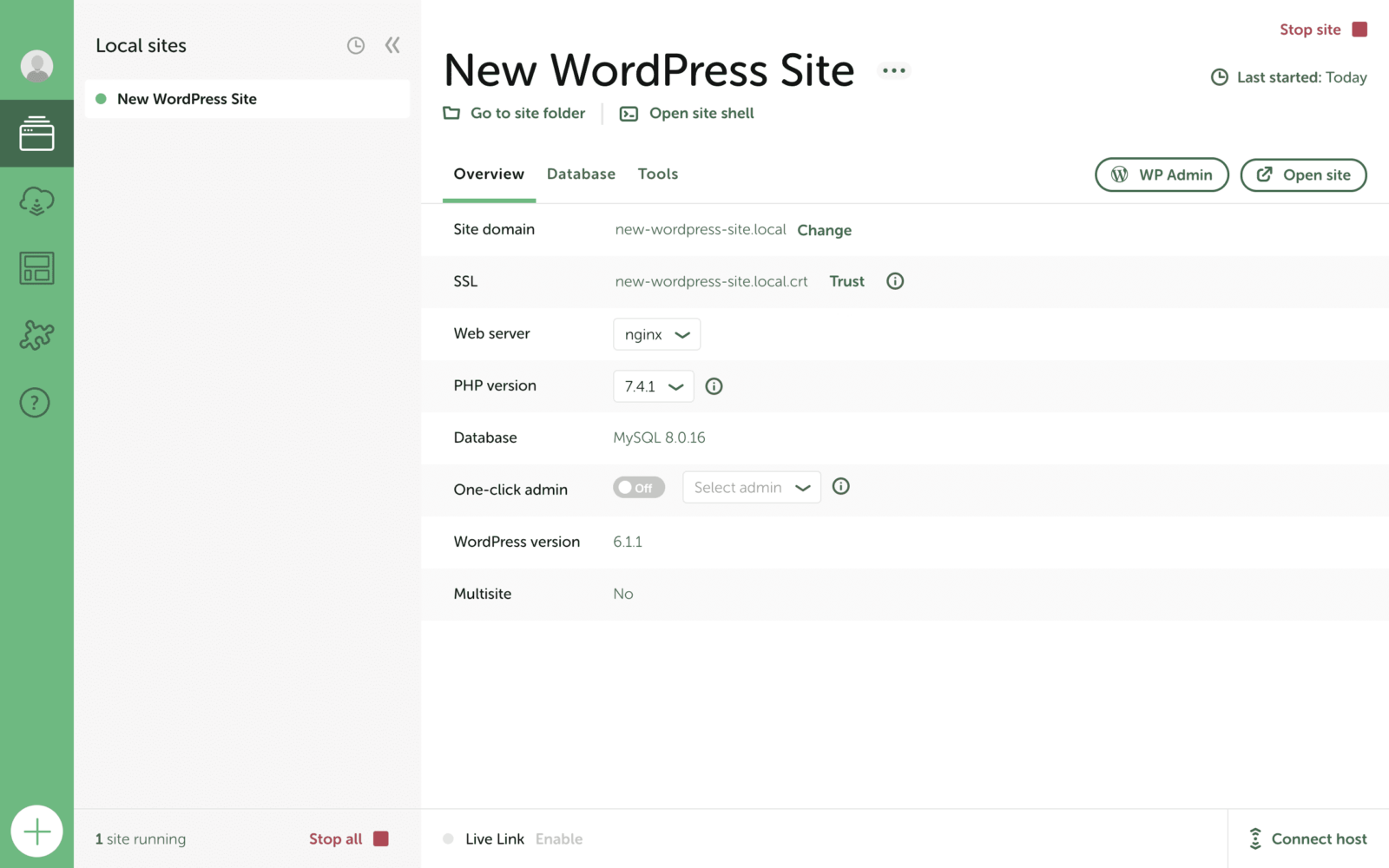Screen dimensions: 1389x868
Task: Click Change next to site domain
Action: [x=825, y=230]
